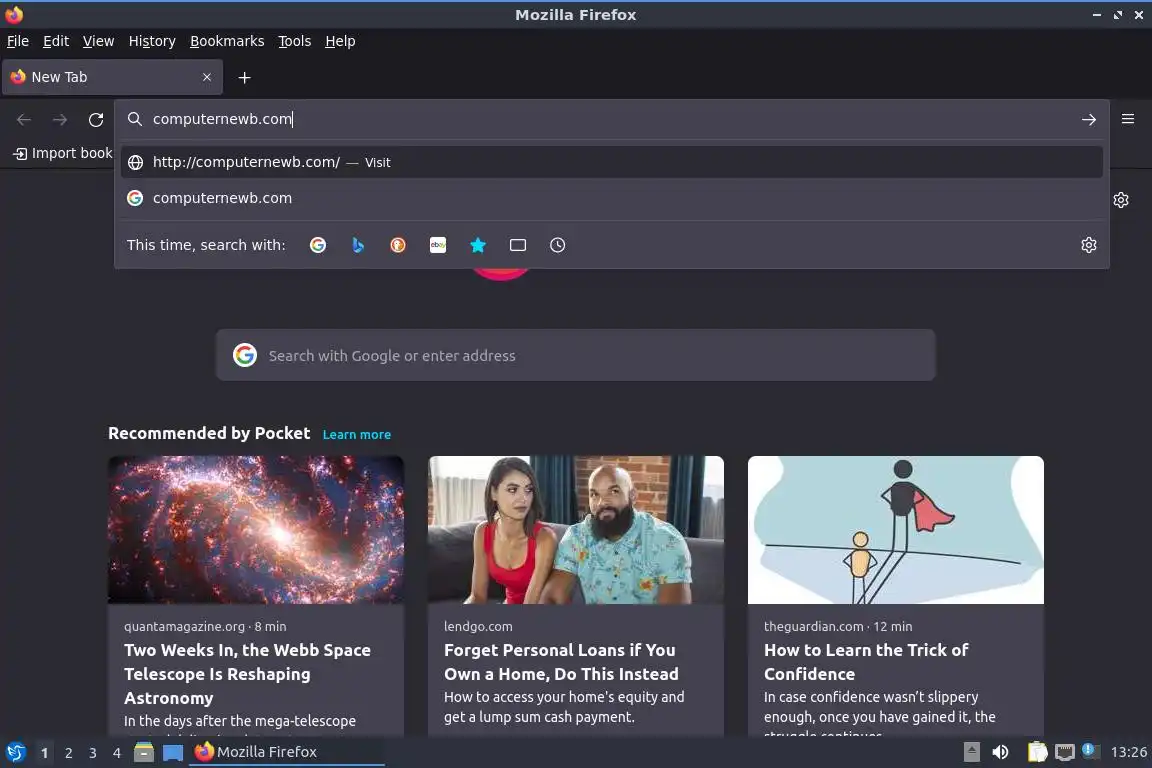Viewport: 1152px width, 768px height.
Task: Select the Google search suggestion computernewb.com
Action: pyautogui.click(x=611, y=198)
